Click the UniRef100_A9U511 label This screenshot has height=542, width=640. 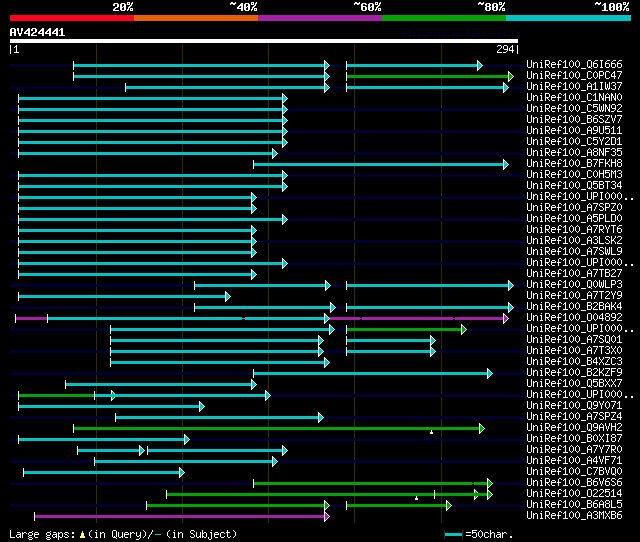pos(574,130)
